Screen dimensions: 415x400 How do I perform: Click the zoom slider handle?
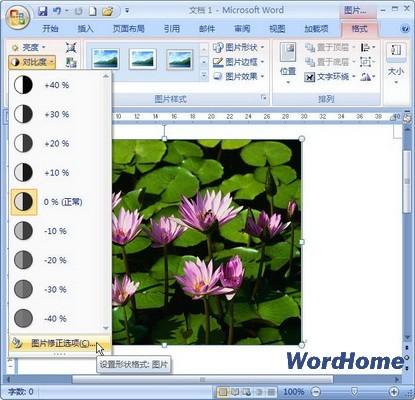pyautogui.click(x=355, y=391)
